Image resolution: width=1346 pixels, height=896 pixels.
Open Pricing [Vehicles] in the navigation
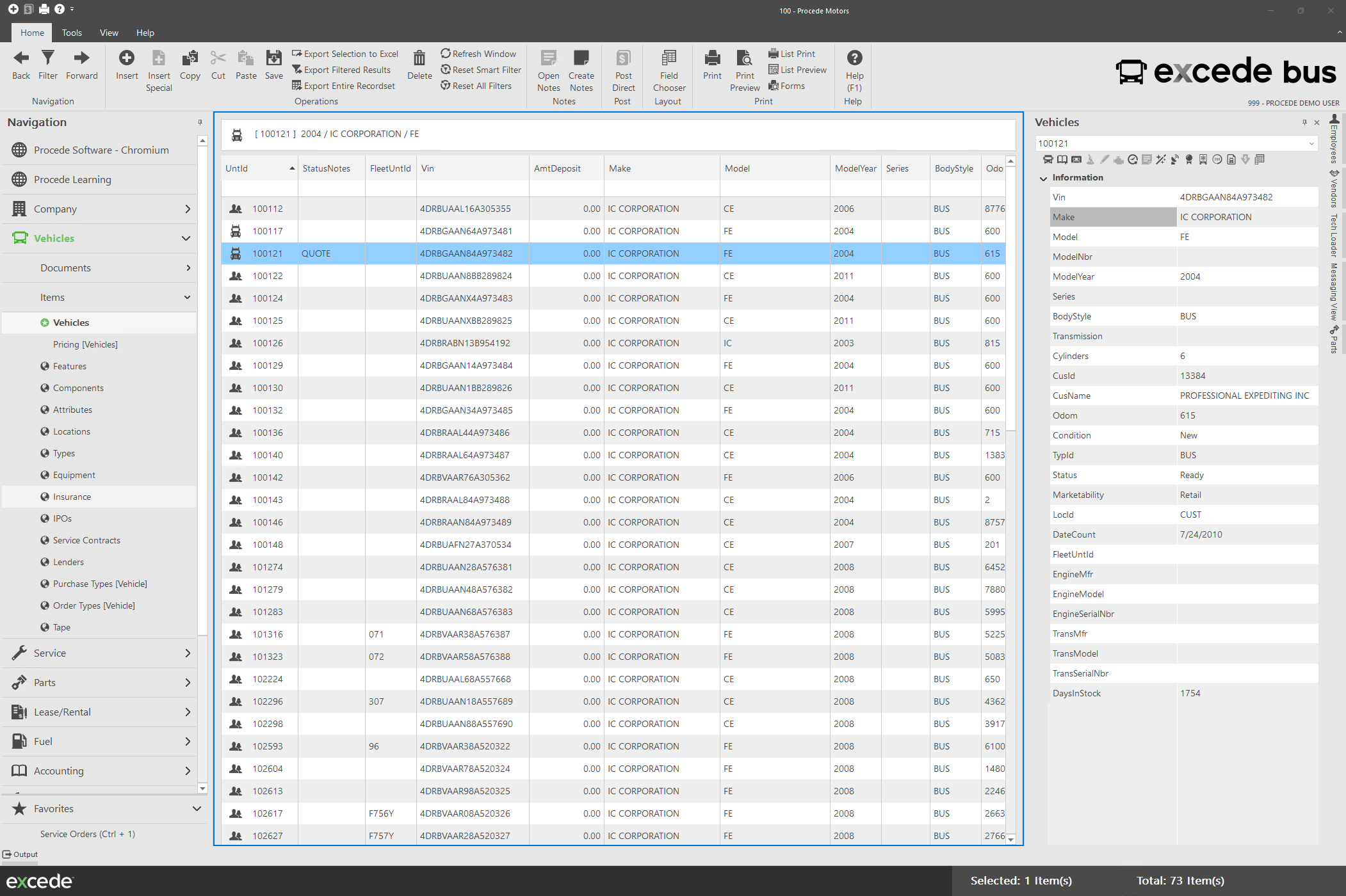85,344
